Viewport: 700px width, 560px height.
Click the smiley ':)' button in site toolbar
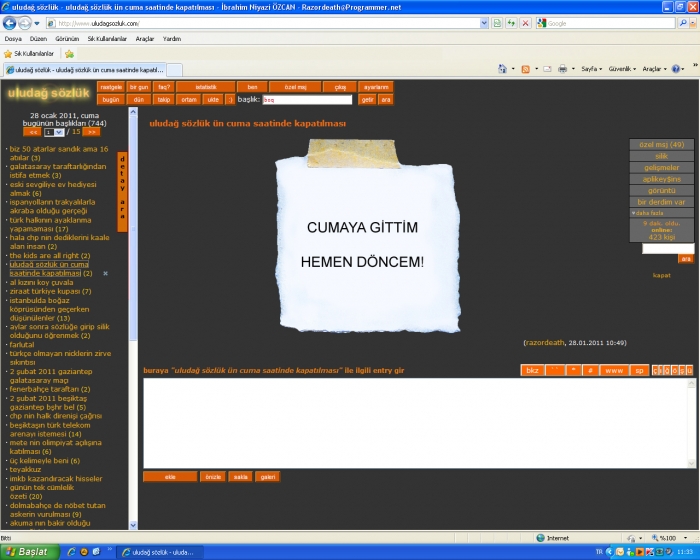230,100
